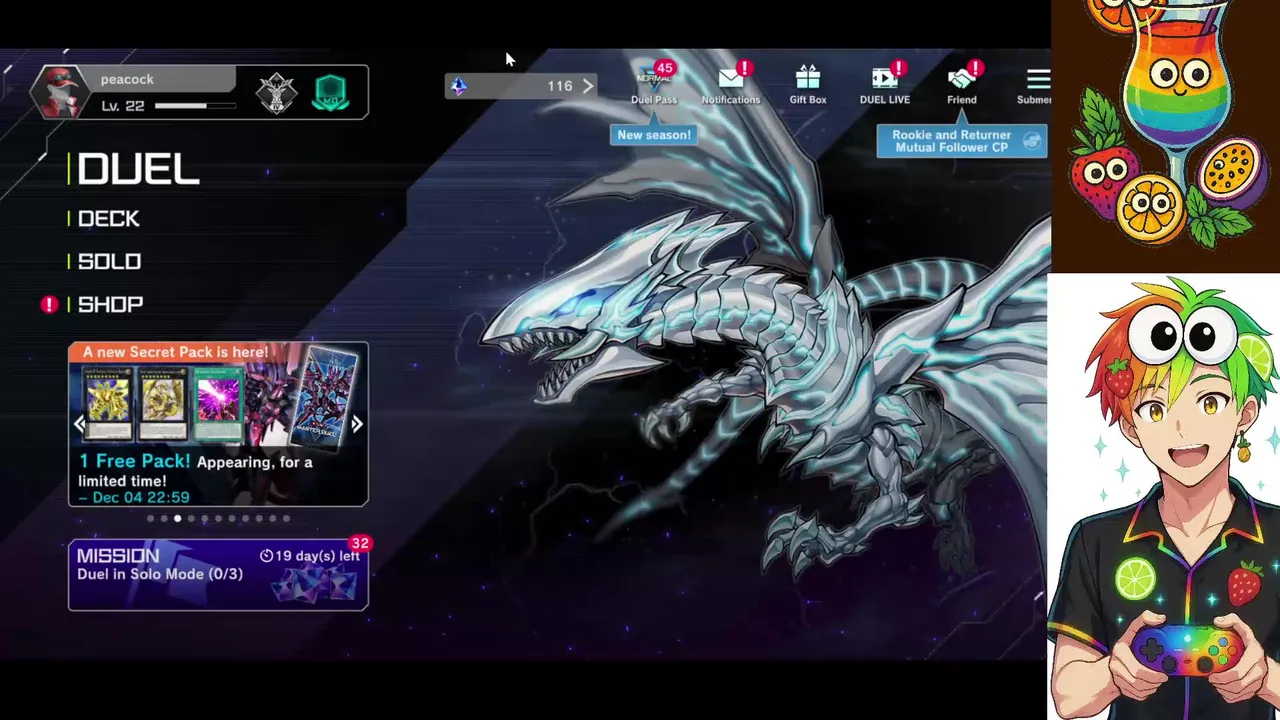Click the 116 gem count
Viewport: 1280px width, 720px height.
tap(560, 86)
